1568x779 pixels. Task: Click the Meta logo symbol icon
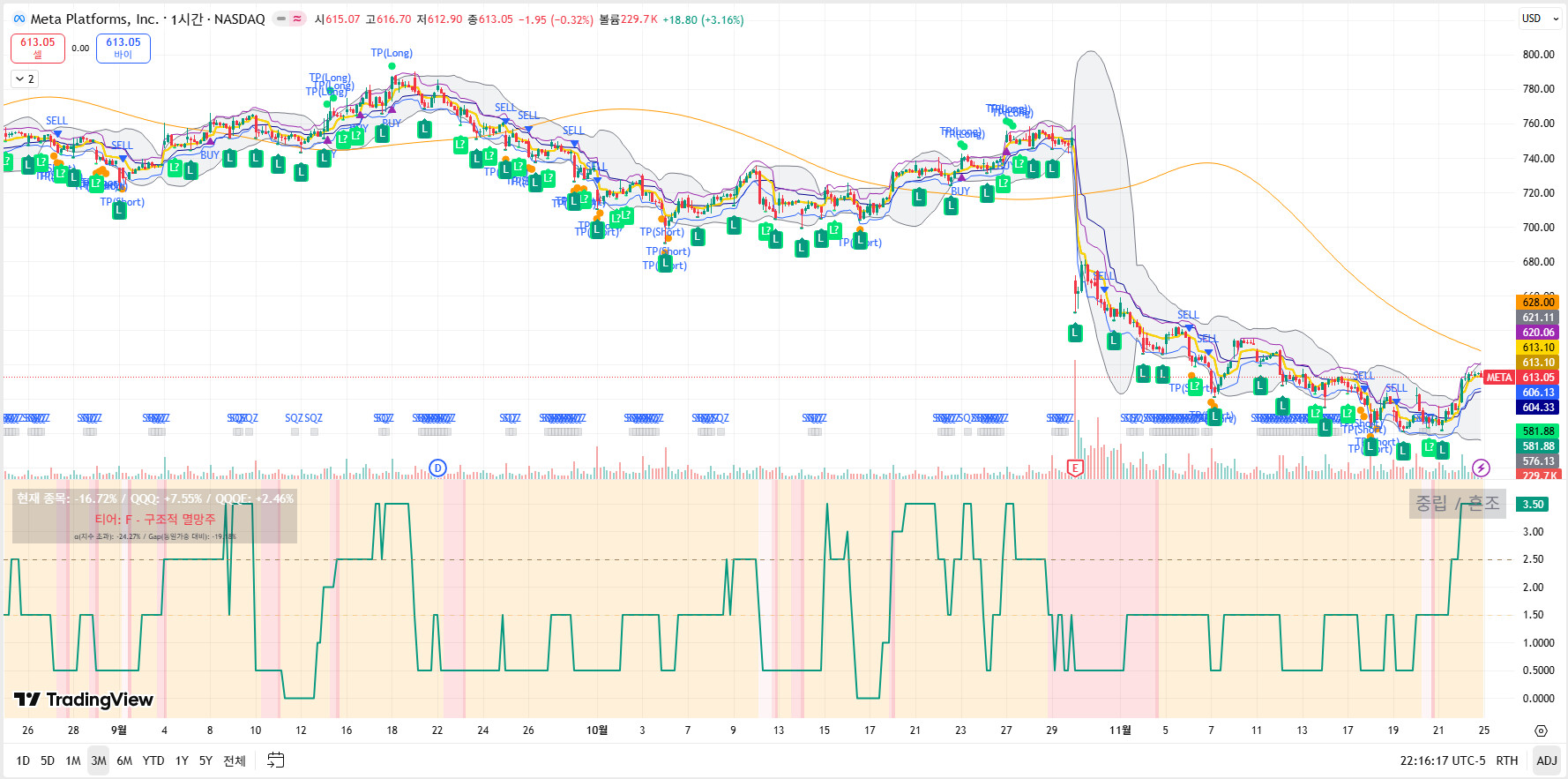pos(19,19)
